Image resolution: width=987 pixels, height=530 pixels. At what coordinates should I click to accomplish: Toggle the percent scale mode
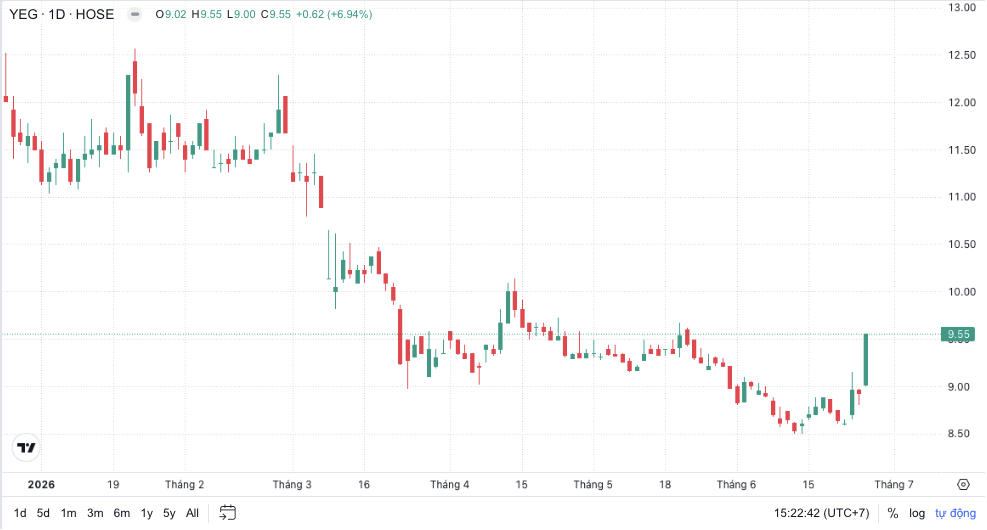tap(893, 513)
